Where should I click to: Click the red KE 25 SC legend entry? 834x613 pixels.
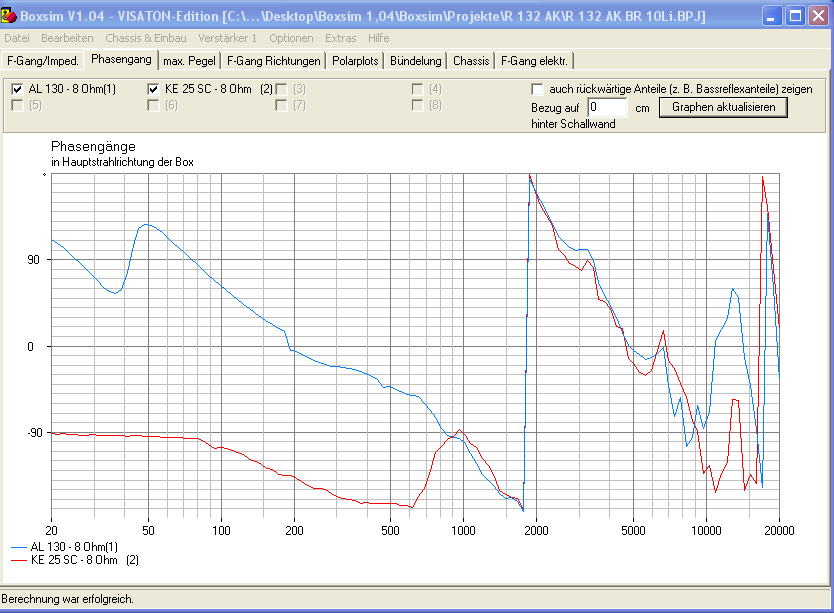76,560
